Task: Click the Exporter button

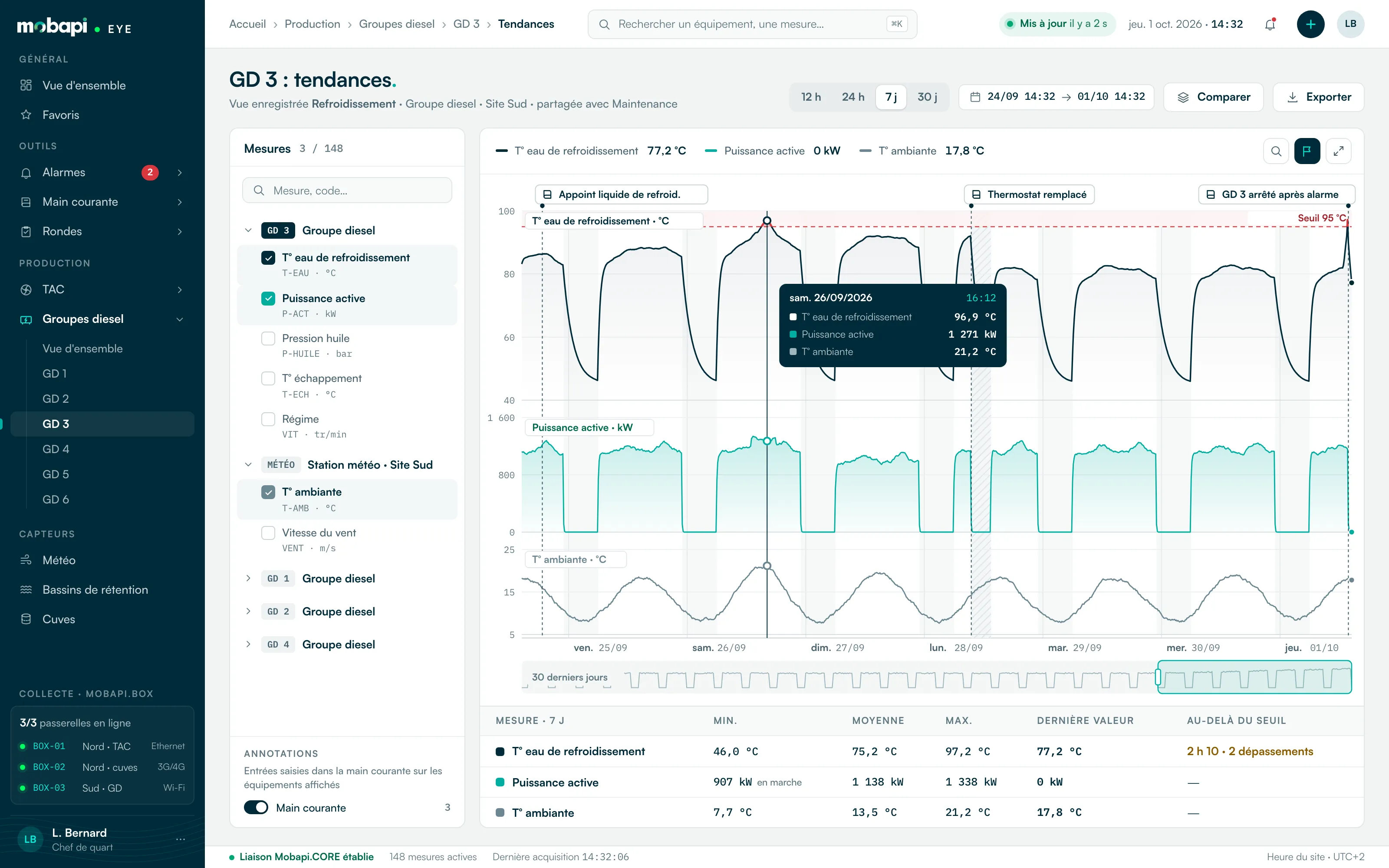Action: pos(1318,97)
